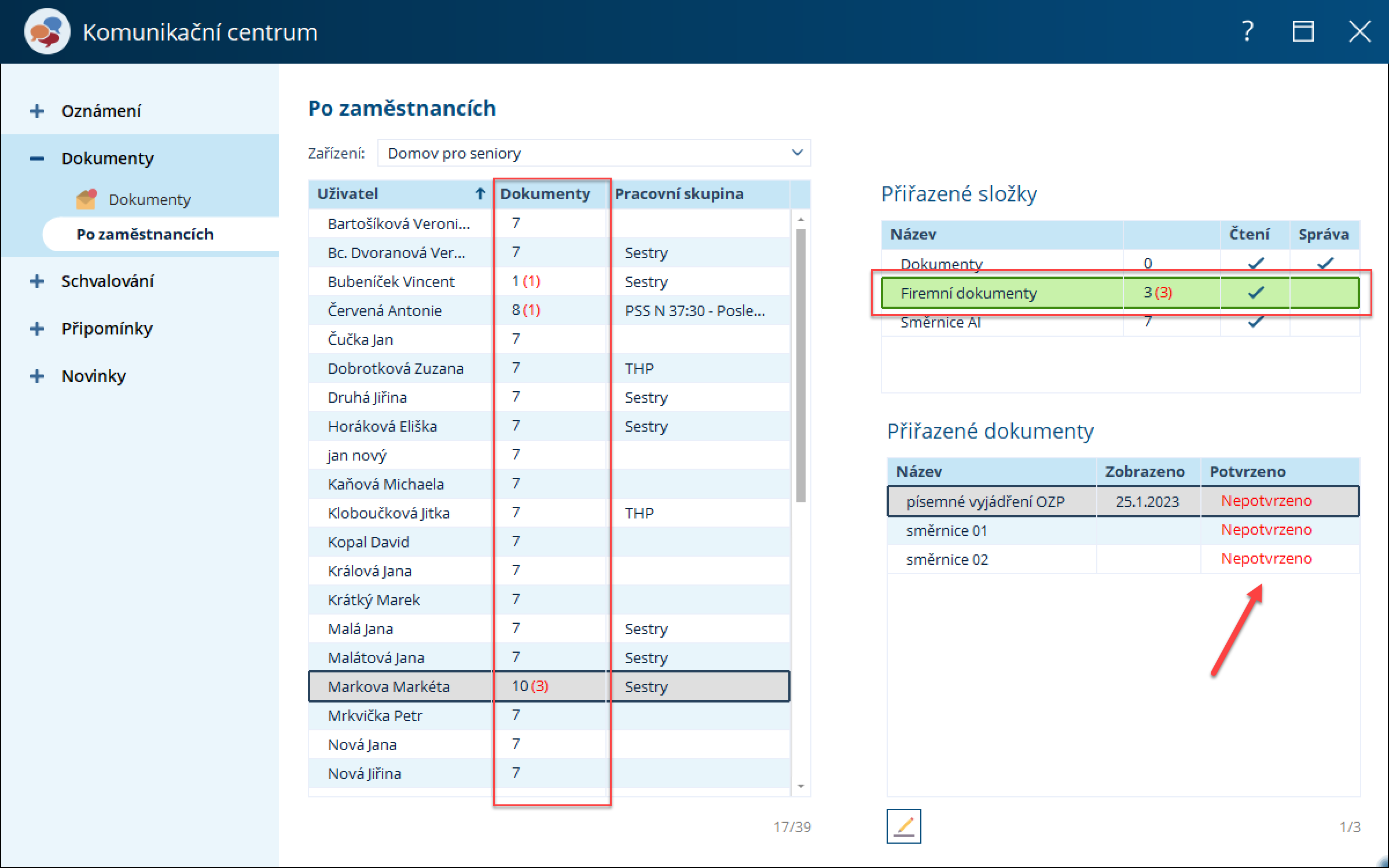Expand the Připomínky plus icon
Viewport: 1389px width, 868px height.
point(37,329)
